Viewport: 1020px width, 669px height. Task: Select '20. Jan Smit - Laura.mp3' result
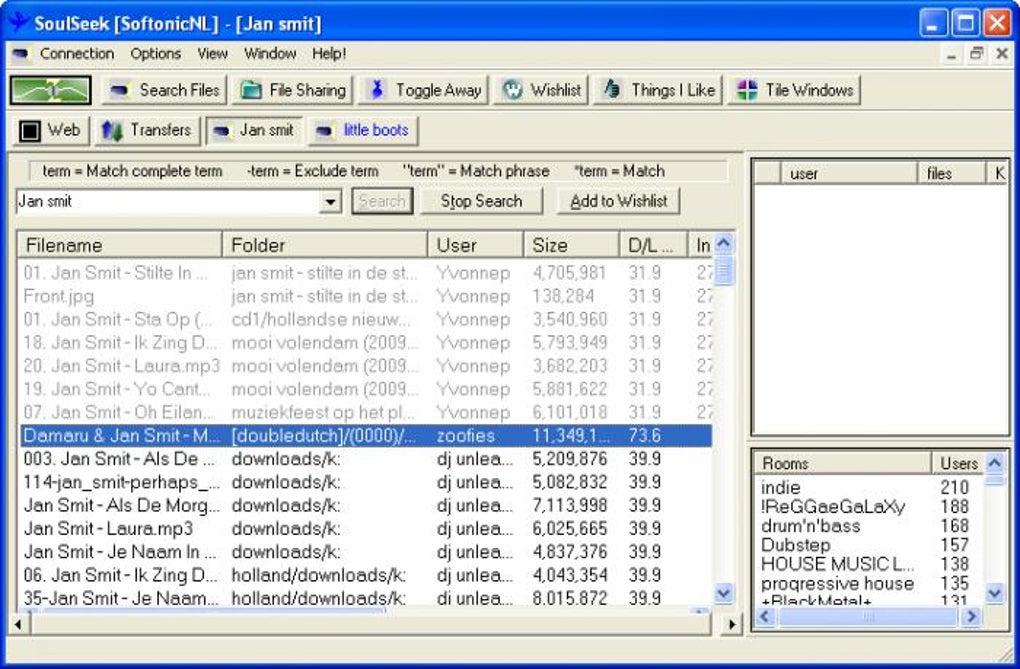[x=366, y=366]
